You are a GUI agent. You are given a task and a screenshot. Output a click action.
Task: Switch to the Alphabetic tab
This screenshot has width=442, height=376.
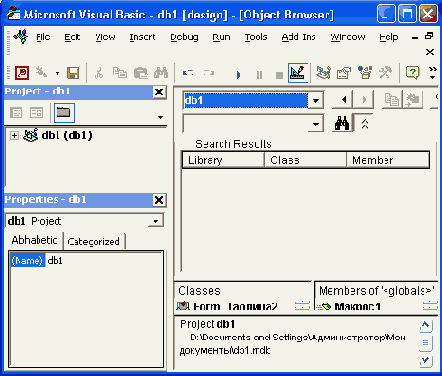[34, 240]
